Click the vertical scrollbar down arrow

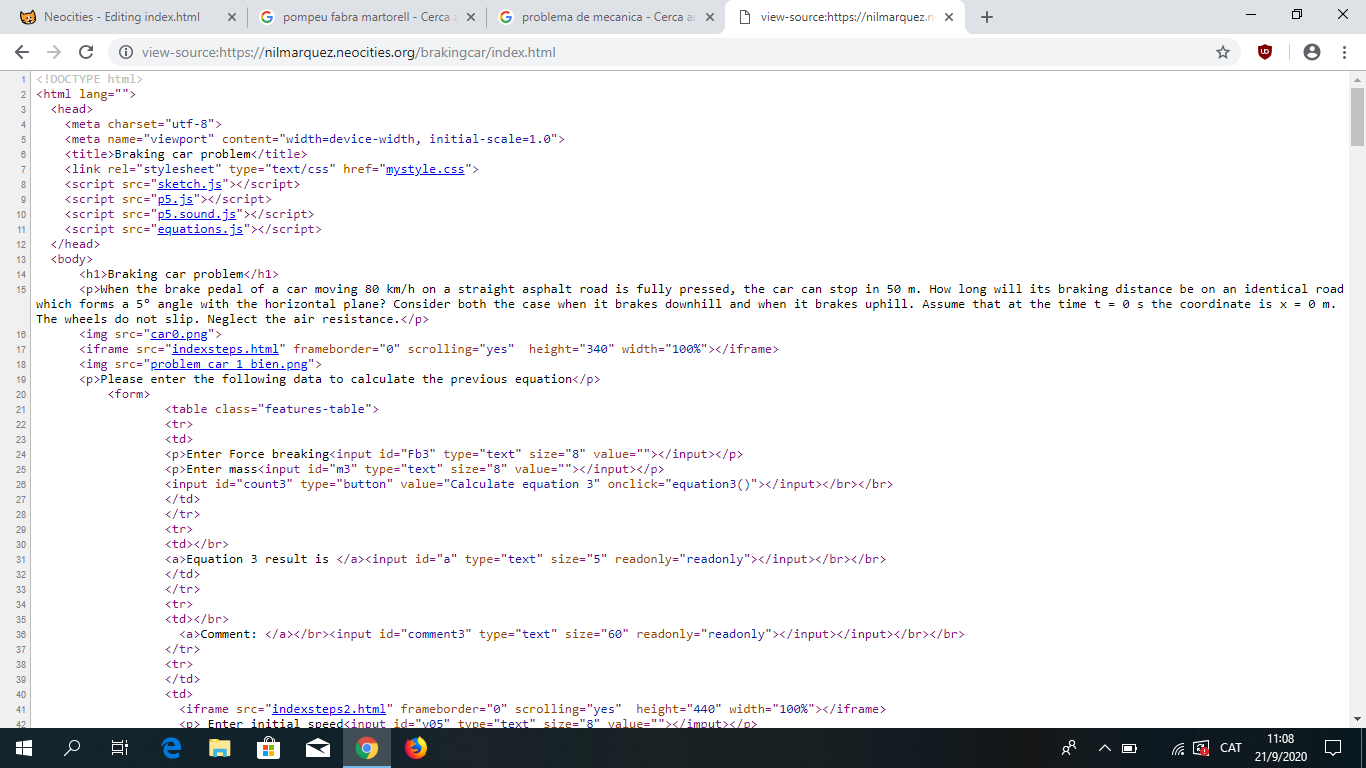tap(1357, 718)
